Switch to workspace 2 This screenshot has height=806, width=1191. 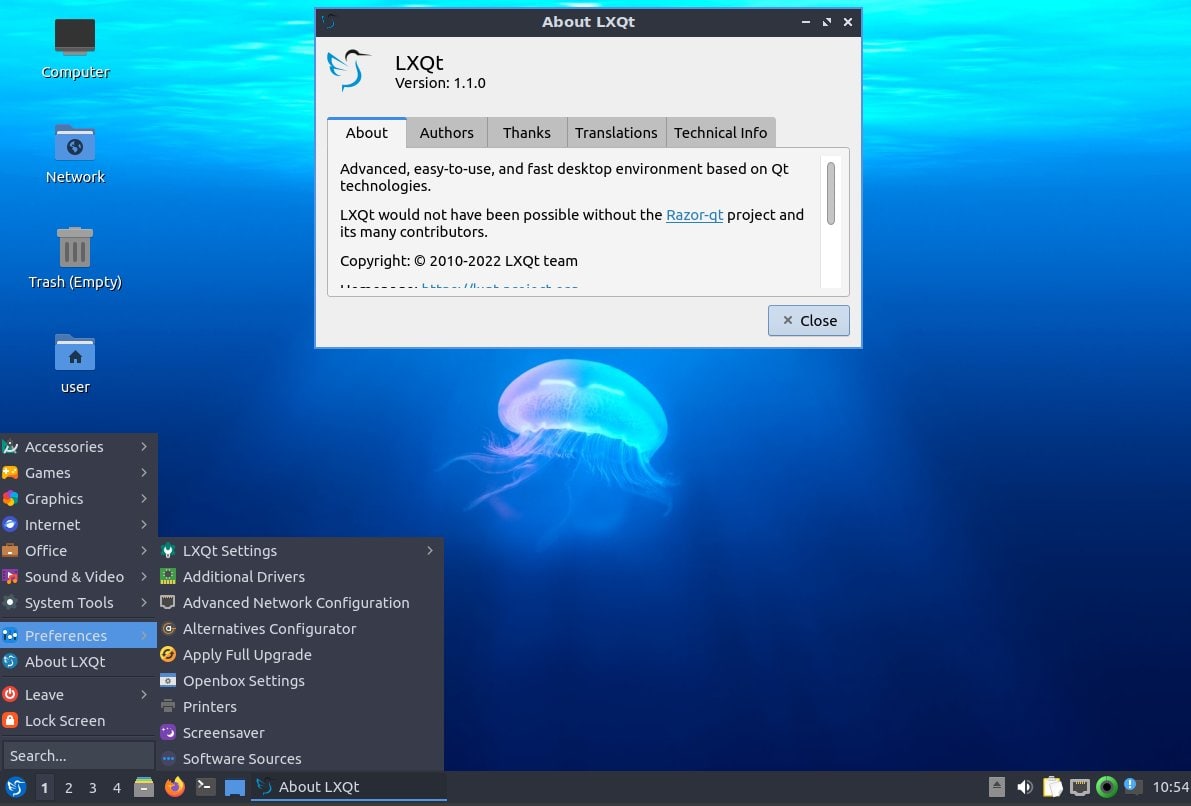[x=68, y=788]
